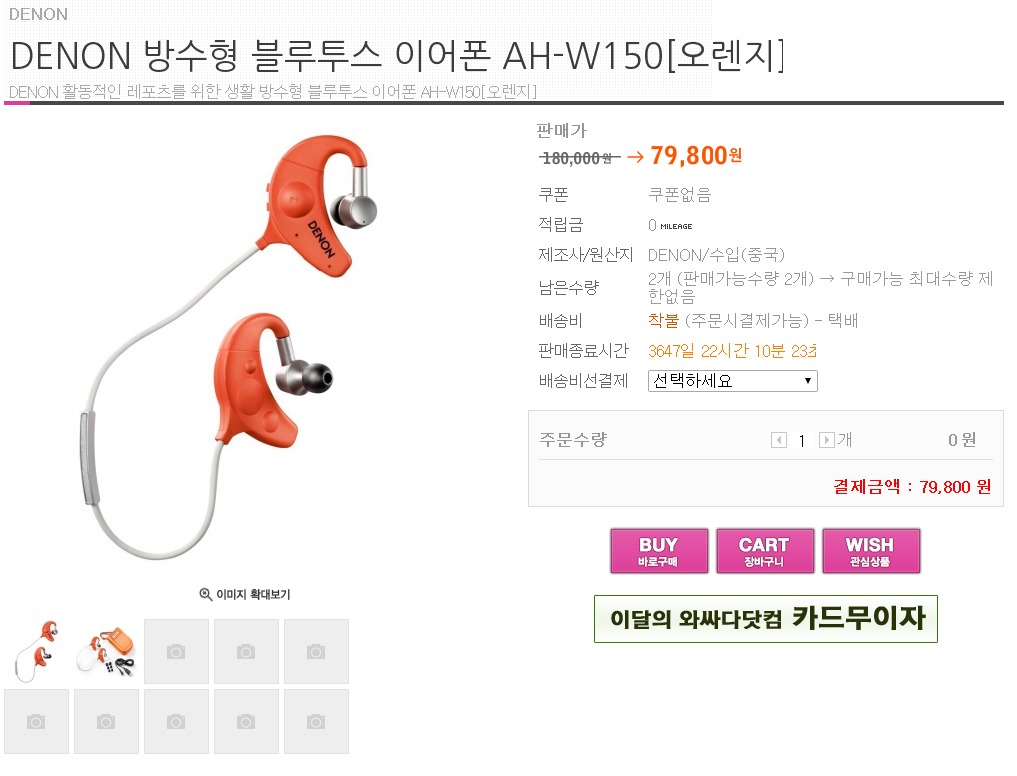Click the pink BUY 바로구매 button

[659, 551]
